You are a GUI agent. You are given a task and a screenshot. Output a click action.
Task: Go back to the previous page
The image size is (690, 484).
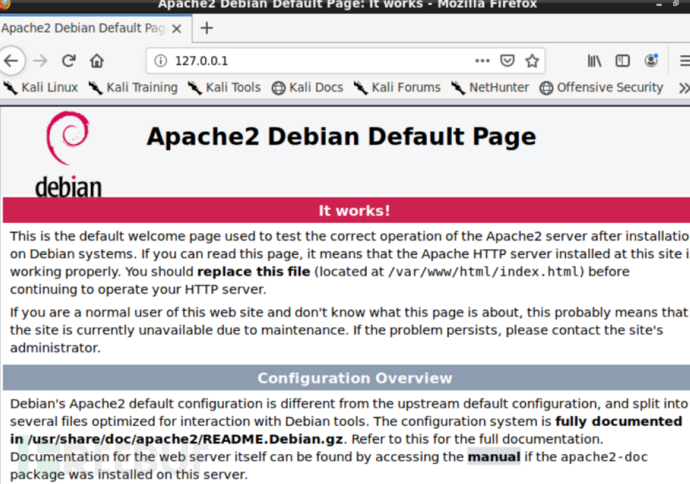click(11, 61)
